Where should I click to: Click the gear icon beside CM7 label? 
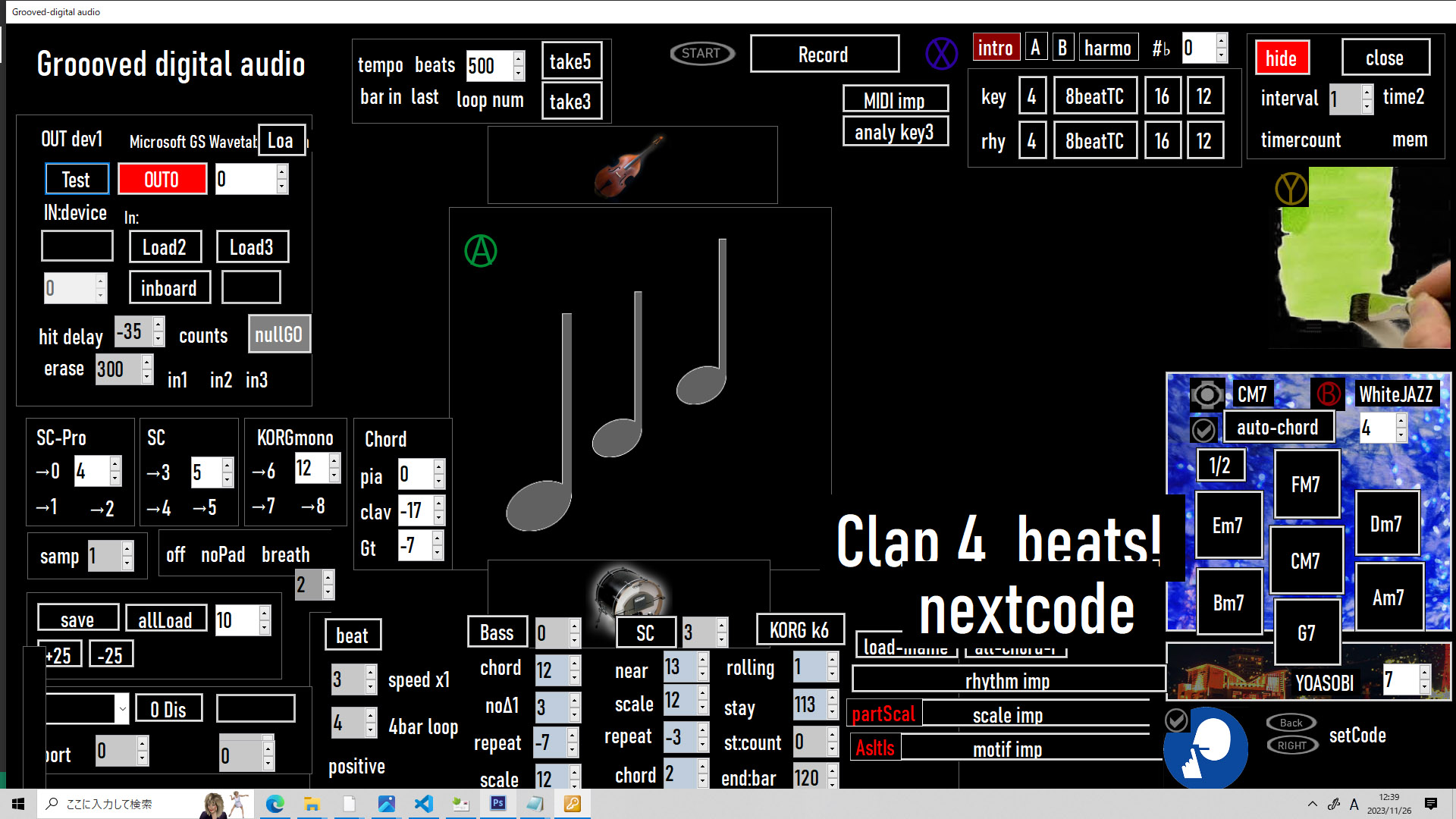point(1207,394)
